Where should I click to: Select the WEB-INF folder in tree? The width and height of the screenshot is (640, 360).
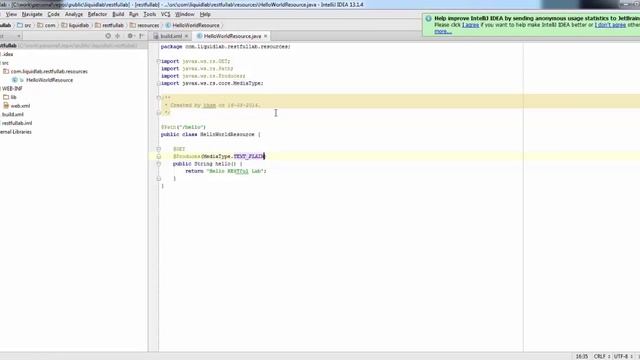click(12, 89)
